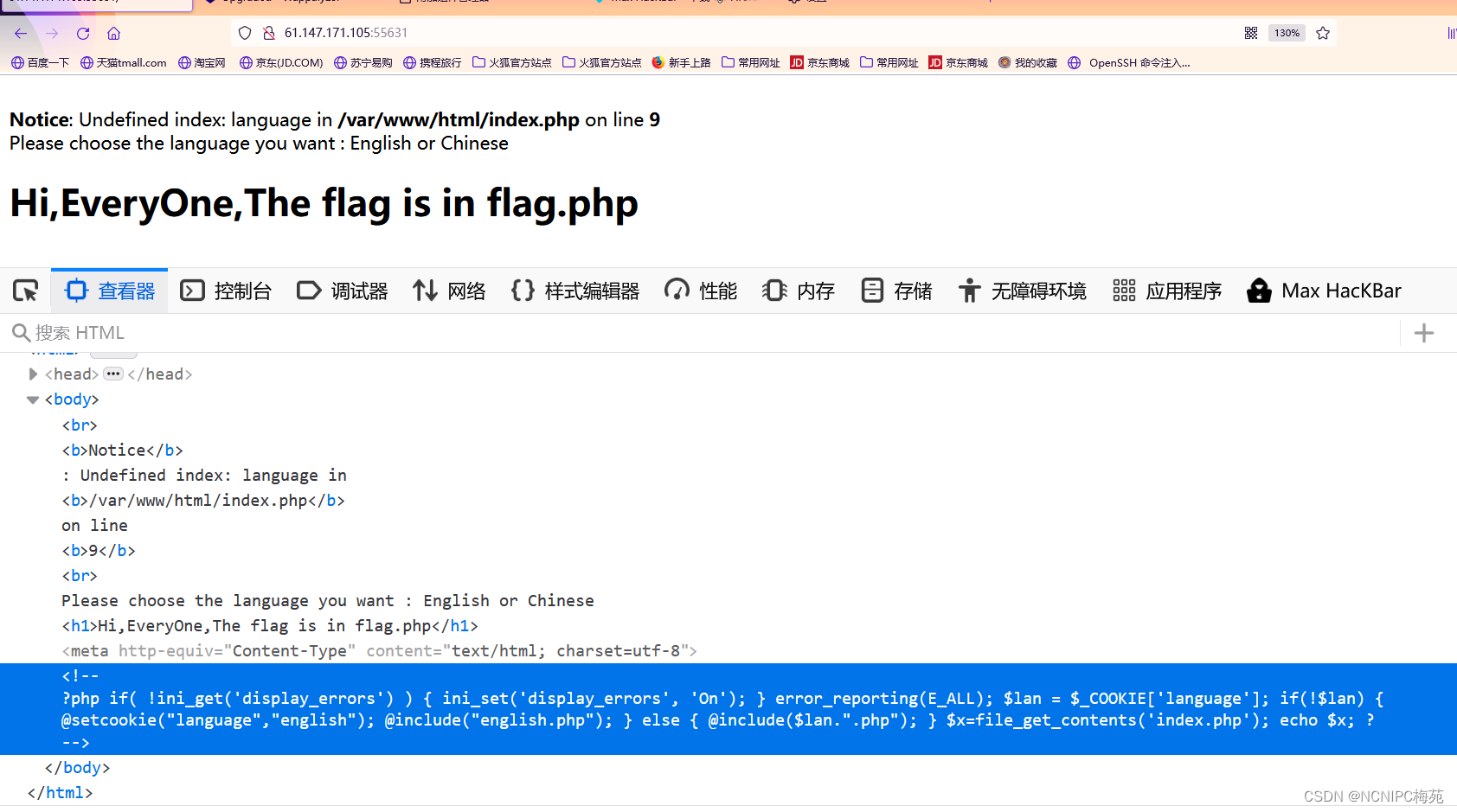1457x812 pixels.
Task: Click the 130% zoom level badge
Action: pyautogui.click(x=1287, y=33)
